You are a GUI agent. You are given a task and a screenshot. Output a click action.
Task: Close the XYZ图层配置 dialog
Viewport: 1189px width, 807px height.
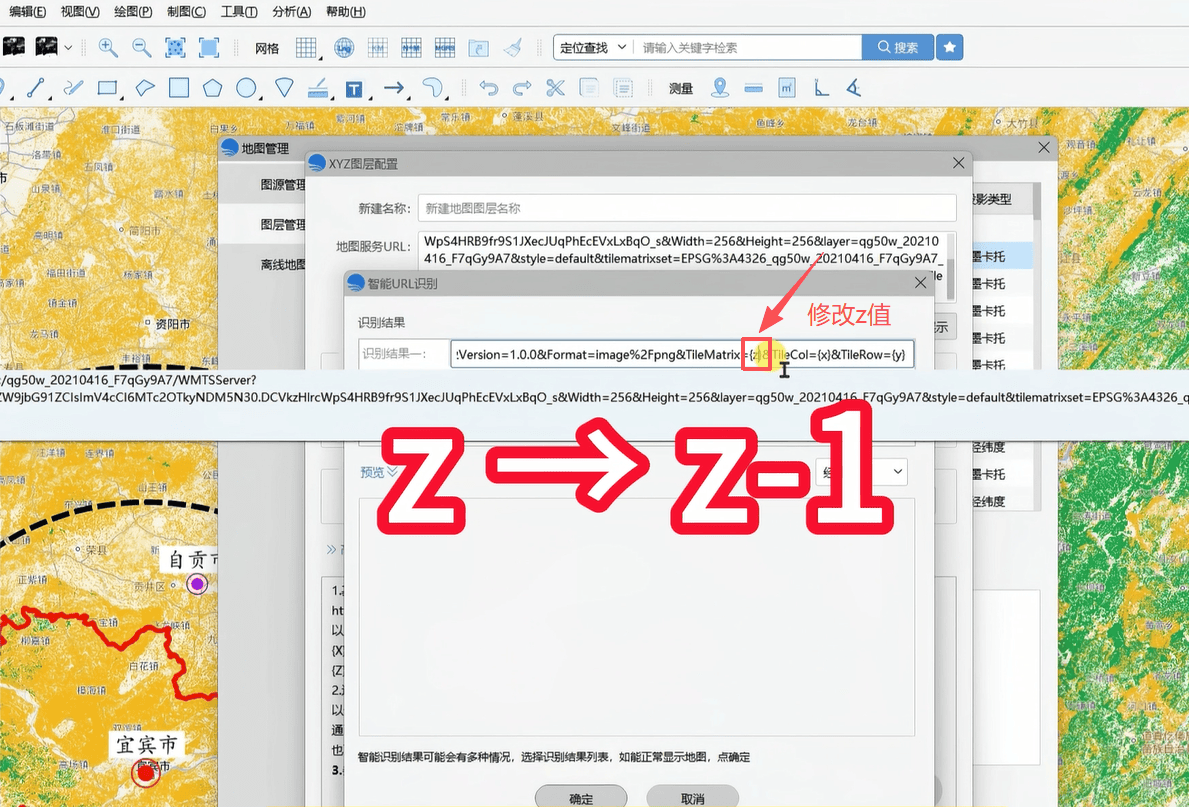click(958, 163)
